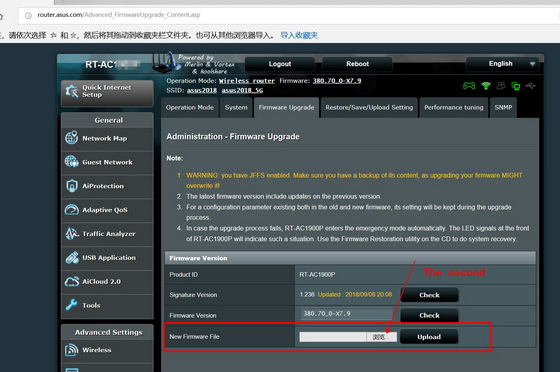This screenshot has height=372, width=560.
Task: Open AiProtection menu item
Action: click(107, 186)
